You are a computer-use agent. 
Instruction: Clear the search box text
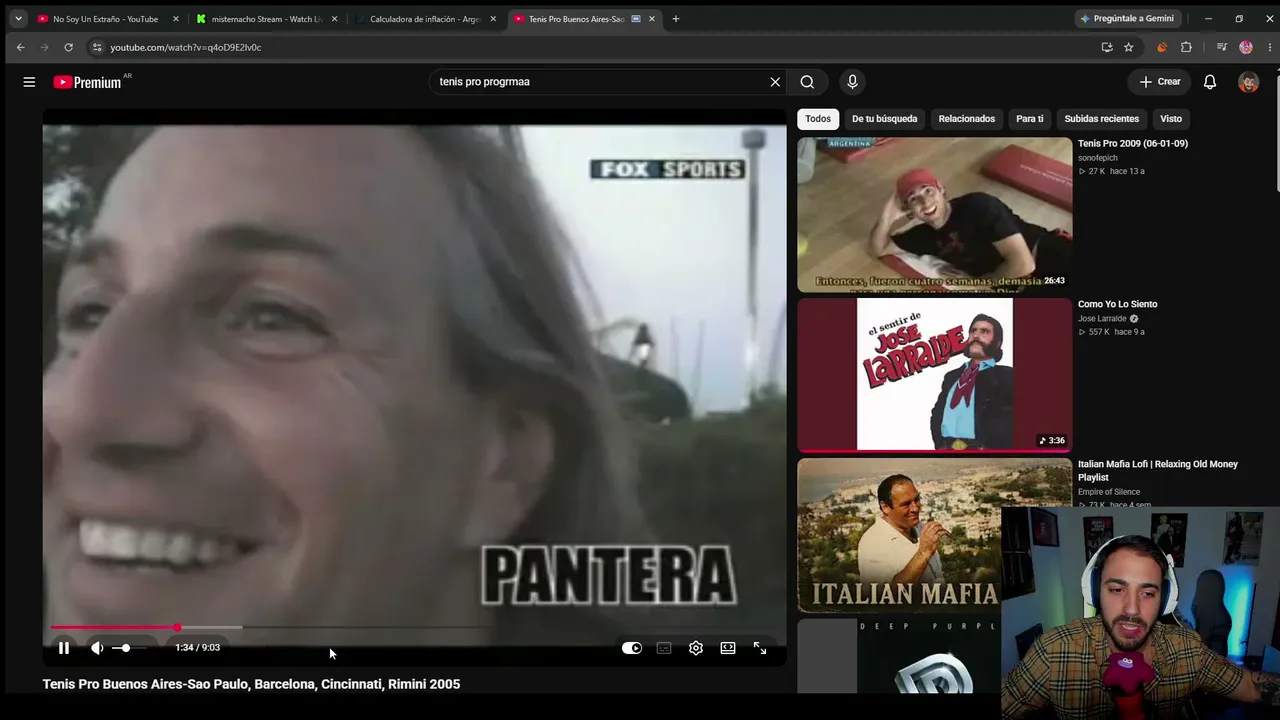pyautogui.click(x=775, y=82)
